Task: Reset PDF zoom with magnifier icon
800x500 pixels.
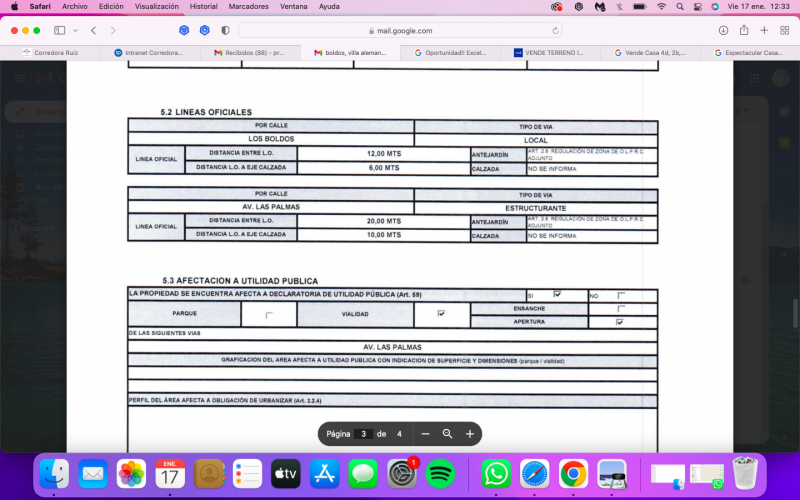Action: point(447,434)
